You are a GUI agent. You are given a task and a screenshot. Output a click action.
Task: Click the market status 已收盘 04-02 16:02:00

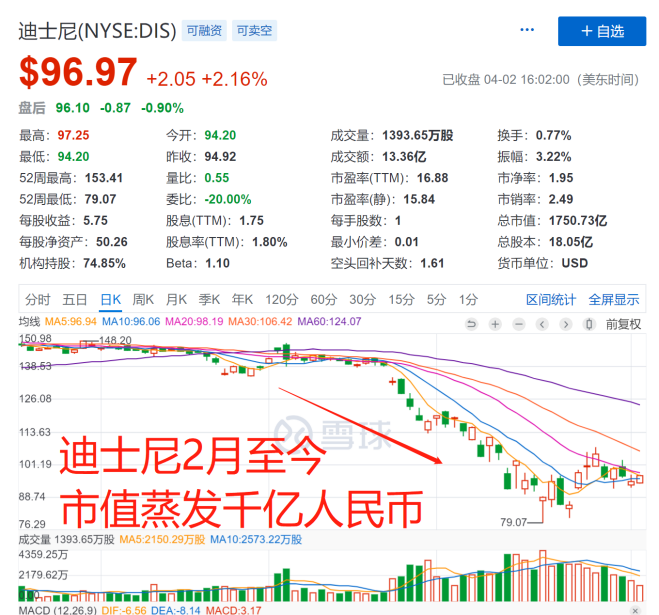pyautogui.click(x=506, y=79)
